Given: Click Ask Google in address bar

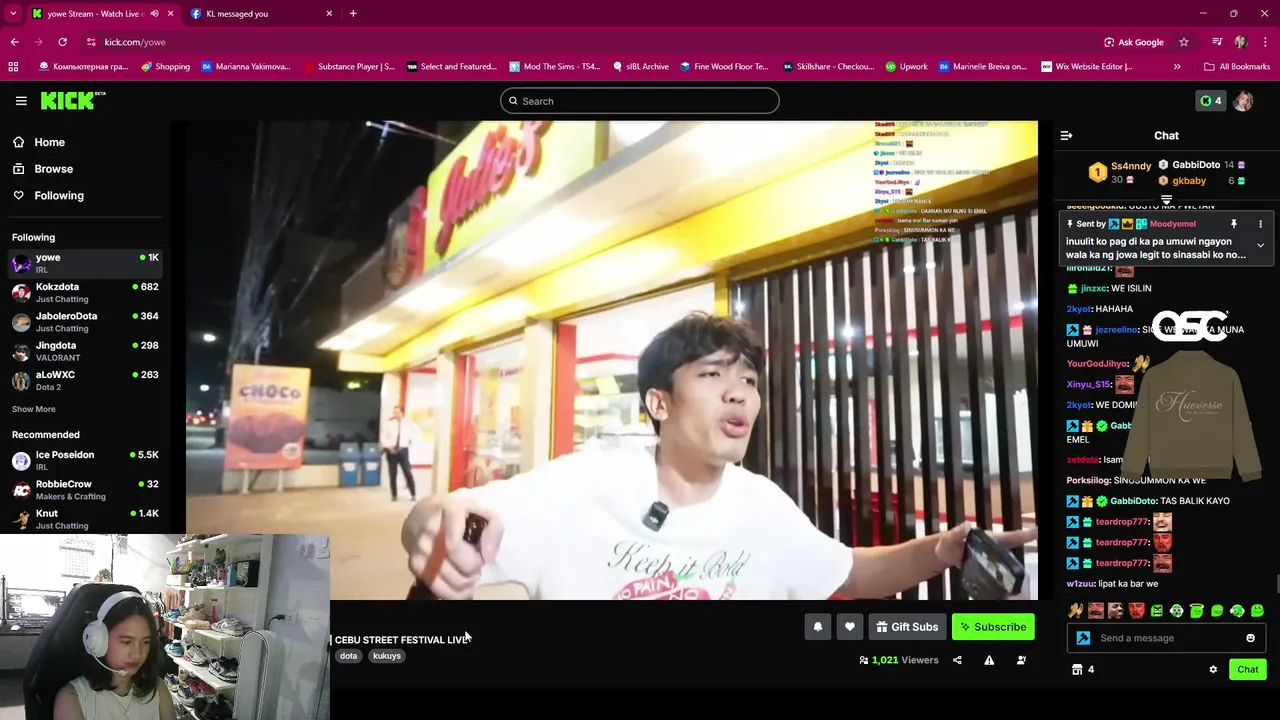Looking at the screenshot, I should [x=1134, y=42].
